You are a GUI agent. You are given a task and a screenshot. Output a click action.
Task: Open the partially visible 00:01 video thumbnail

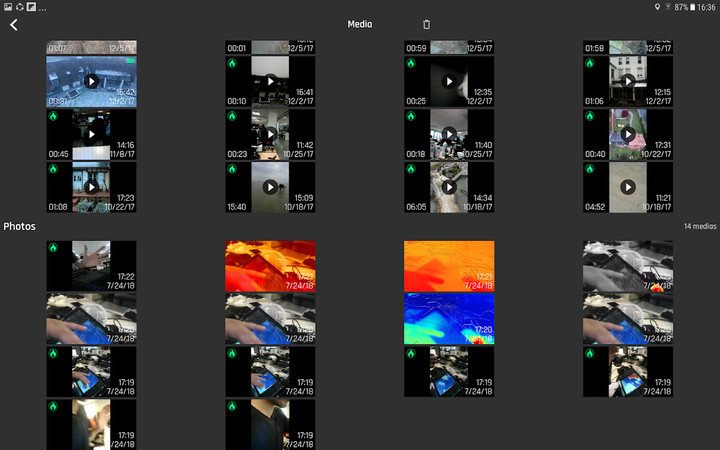click(x=270, y=47)
